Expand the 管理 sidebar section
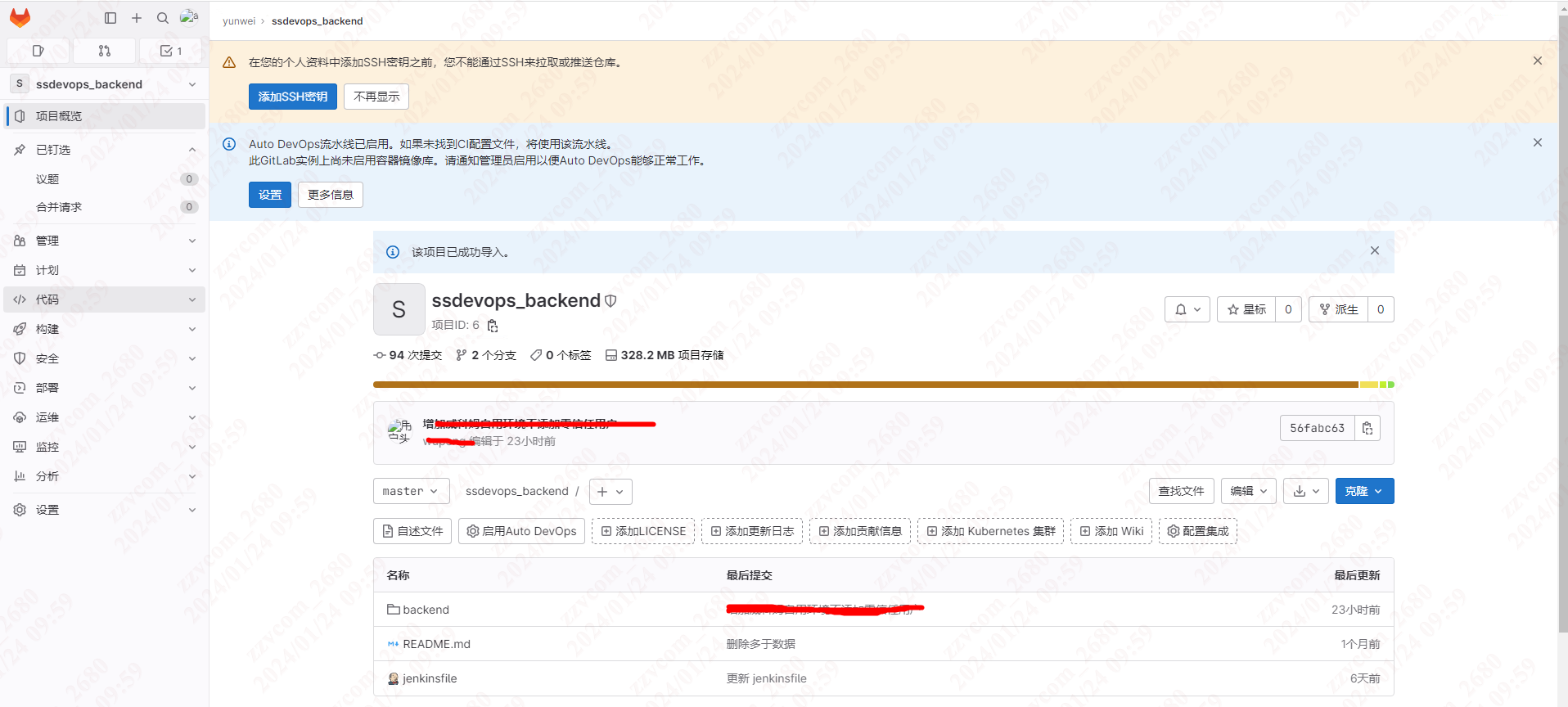Screen dimensions: 1568x707 pos(105,241)
